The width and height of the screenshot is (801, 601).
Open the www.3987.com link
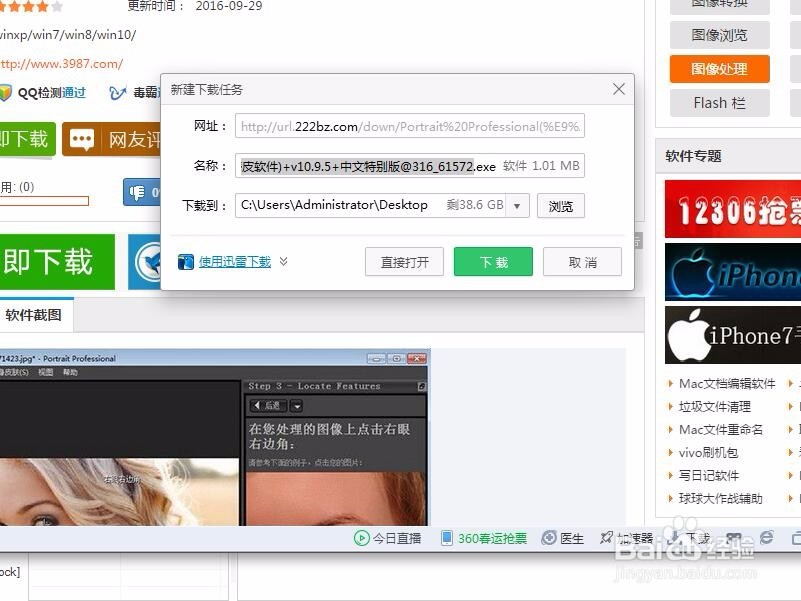point(61,64)
